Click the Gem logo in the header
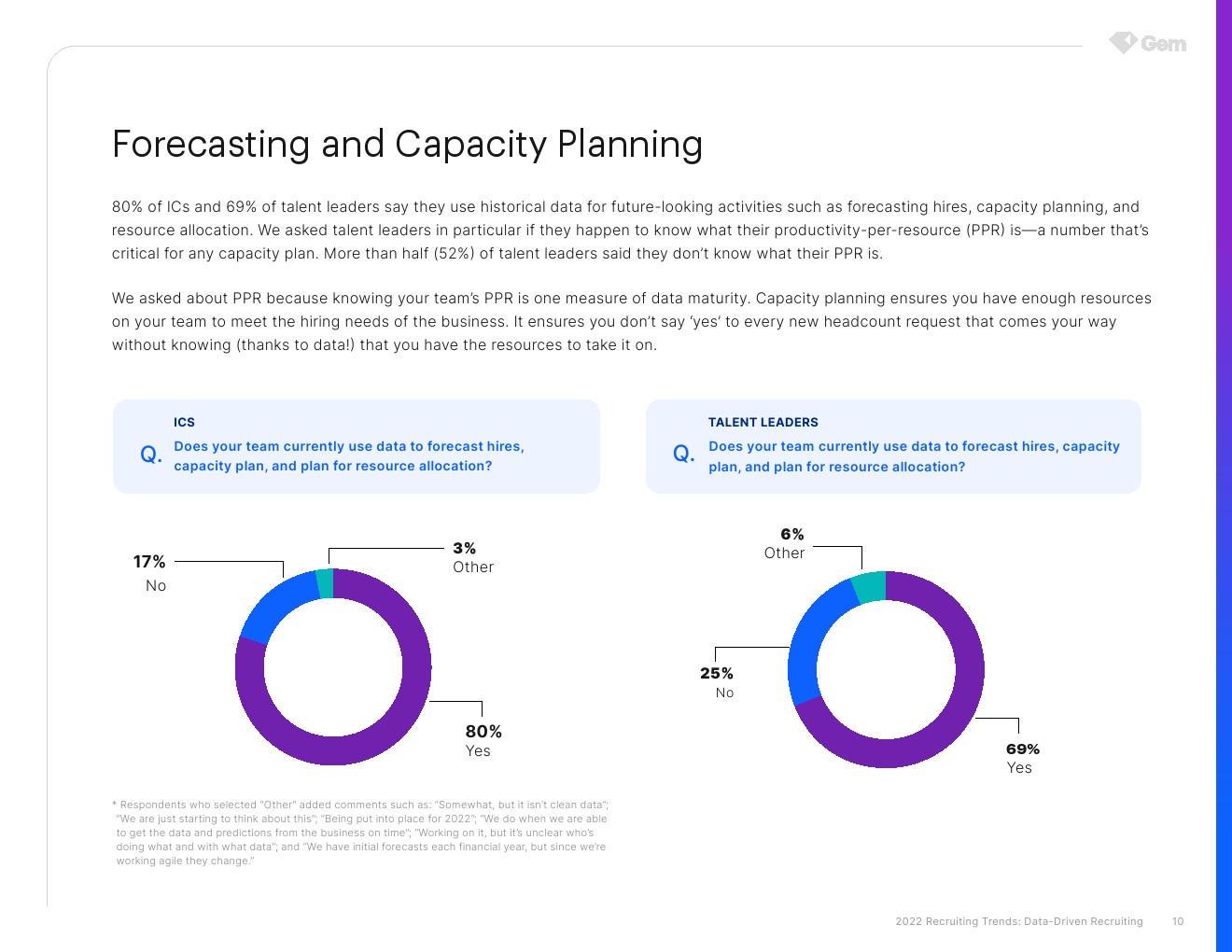The height and width of the screenshot is (952, 1232). coord(1148,43)
